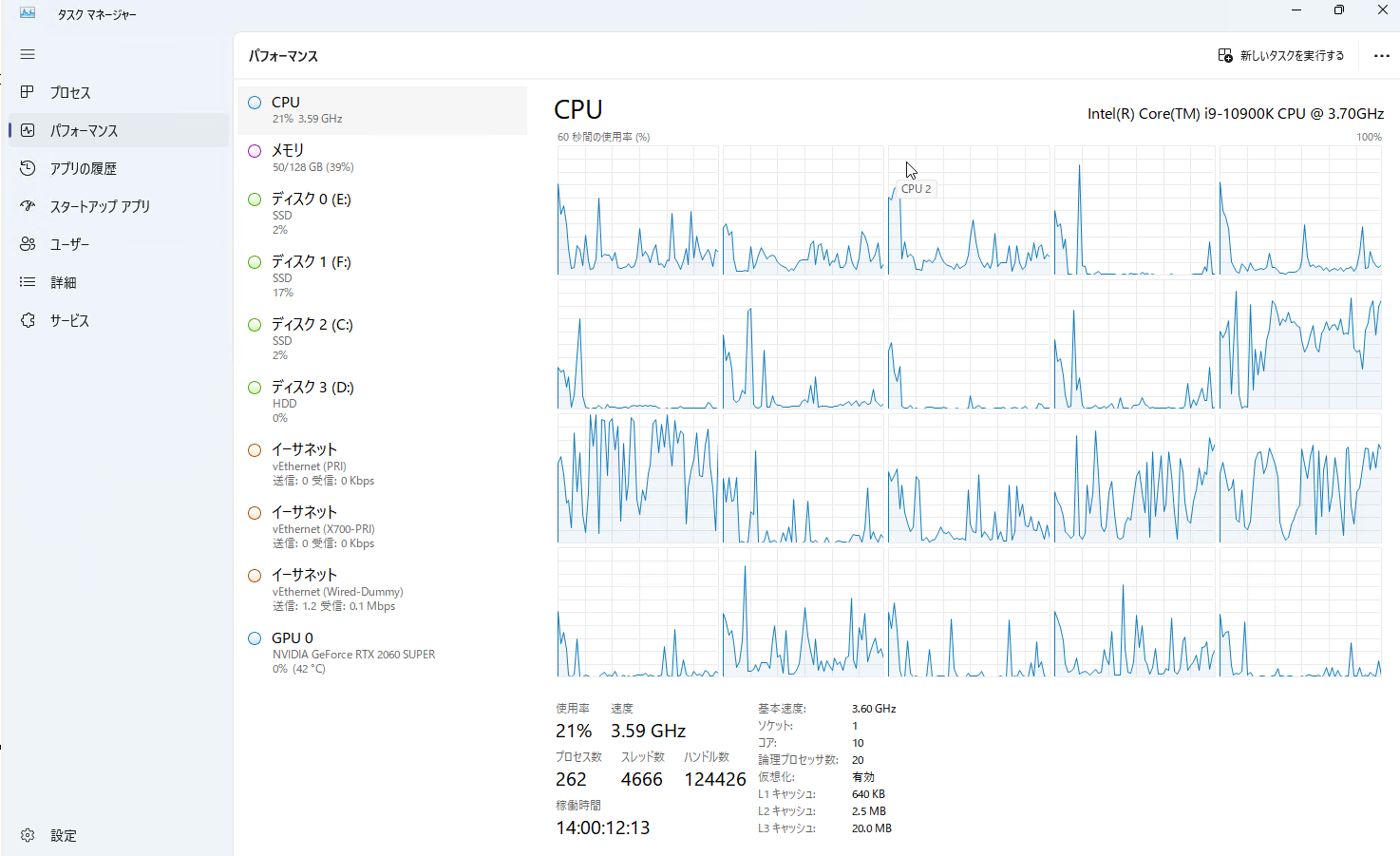Open スタートアップ アプリ page
Viewport: 1400px width, 856px height.
pyautogui.click(x=119, y=206)
